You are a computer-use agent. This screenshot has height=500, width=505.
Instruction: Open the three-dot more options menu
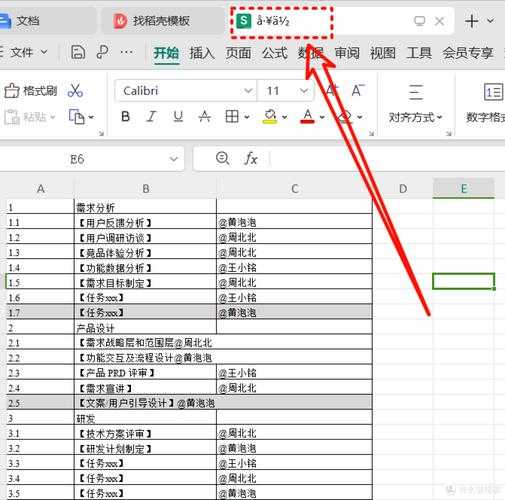[x=126, y=52]
